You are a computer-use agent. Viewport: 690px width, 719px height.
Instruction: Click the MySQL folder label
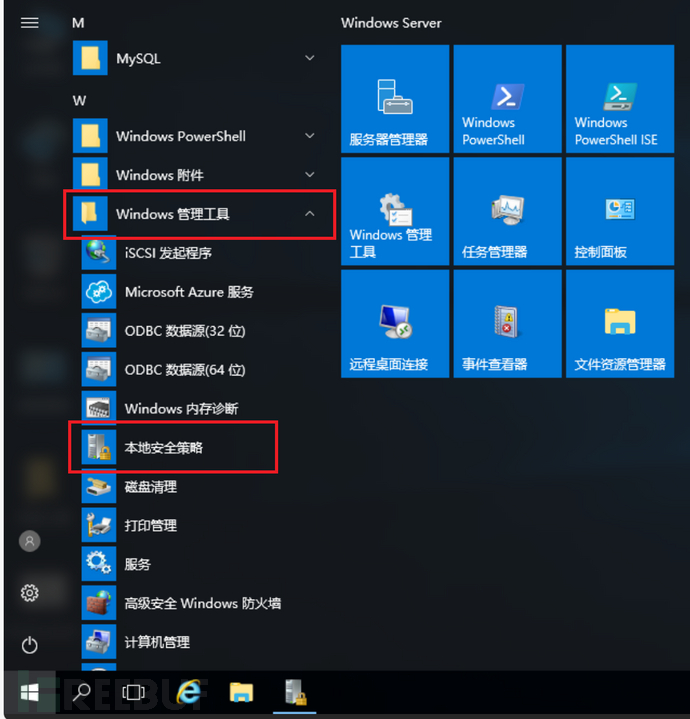138,59
